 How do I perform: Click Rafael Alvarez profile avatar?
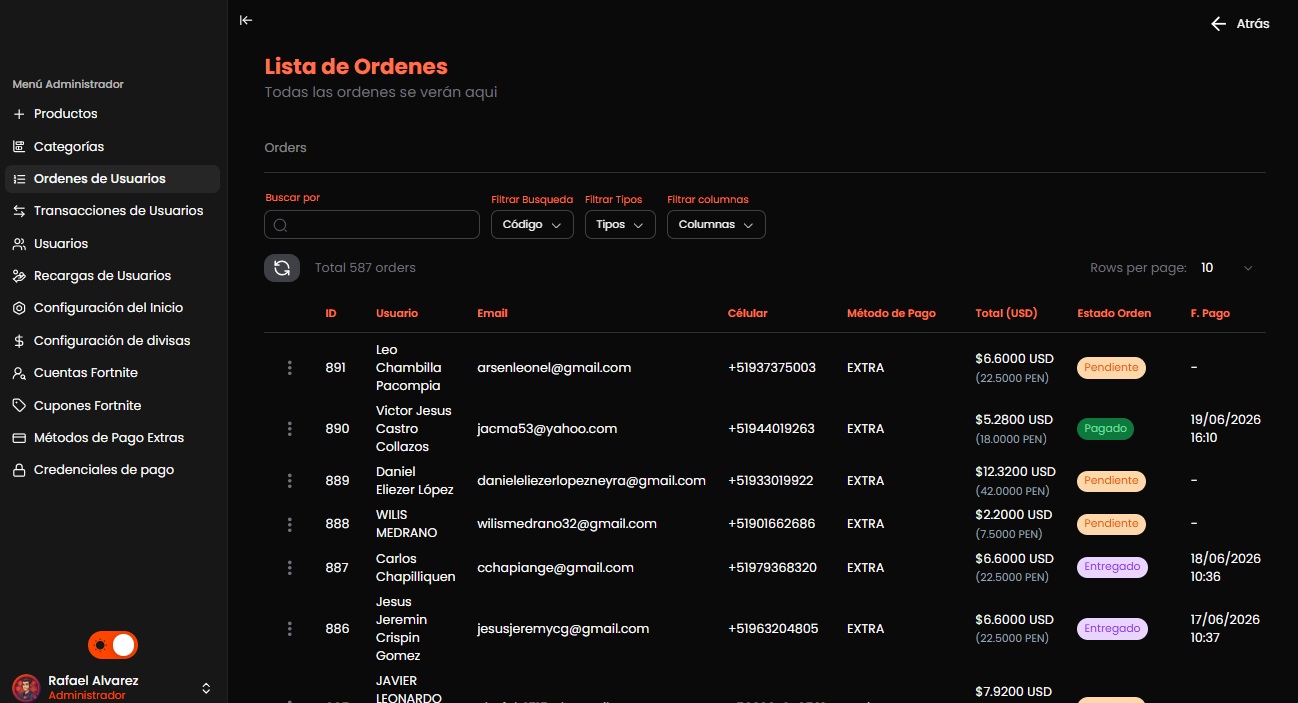(26, 688)
